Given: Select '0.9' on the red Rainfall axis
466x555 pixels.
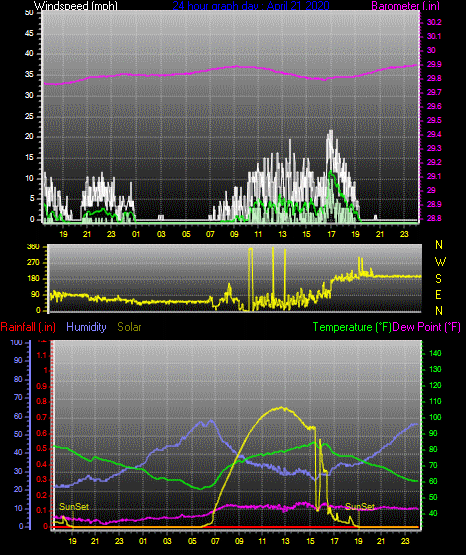Looking at the screenshot, I should click(x=42, y=386).
